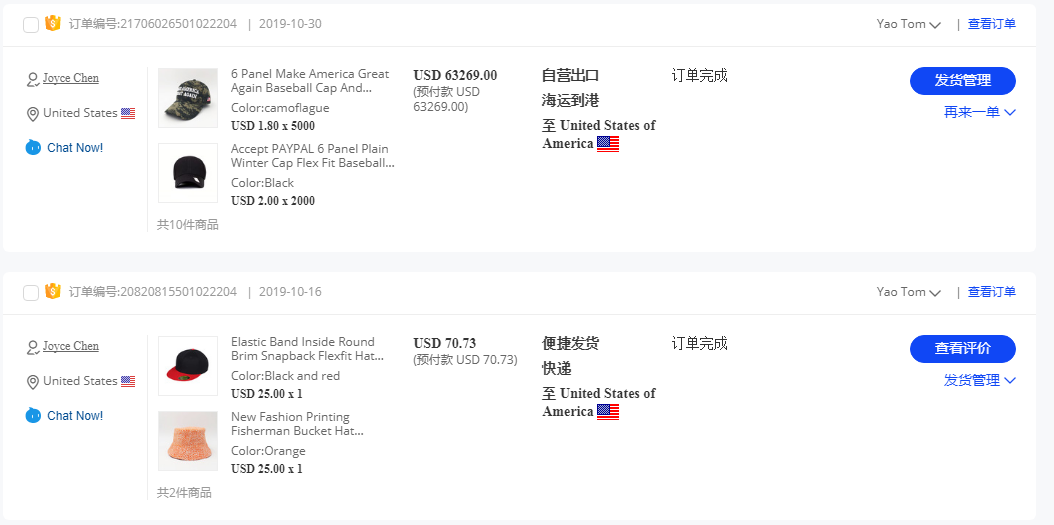Click the Chat Now icon in the second order
The width and height of the screenshot is (1054, 525).
(33, 416)
